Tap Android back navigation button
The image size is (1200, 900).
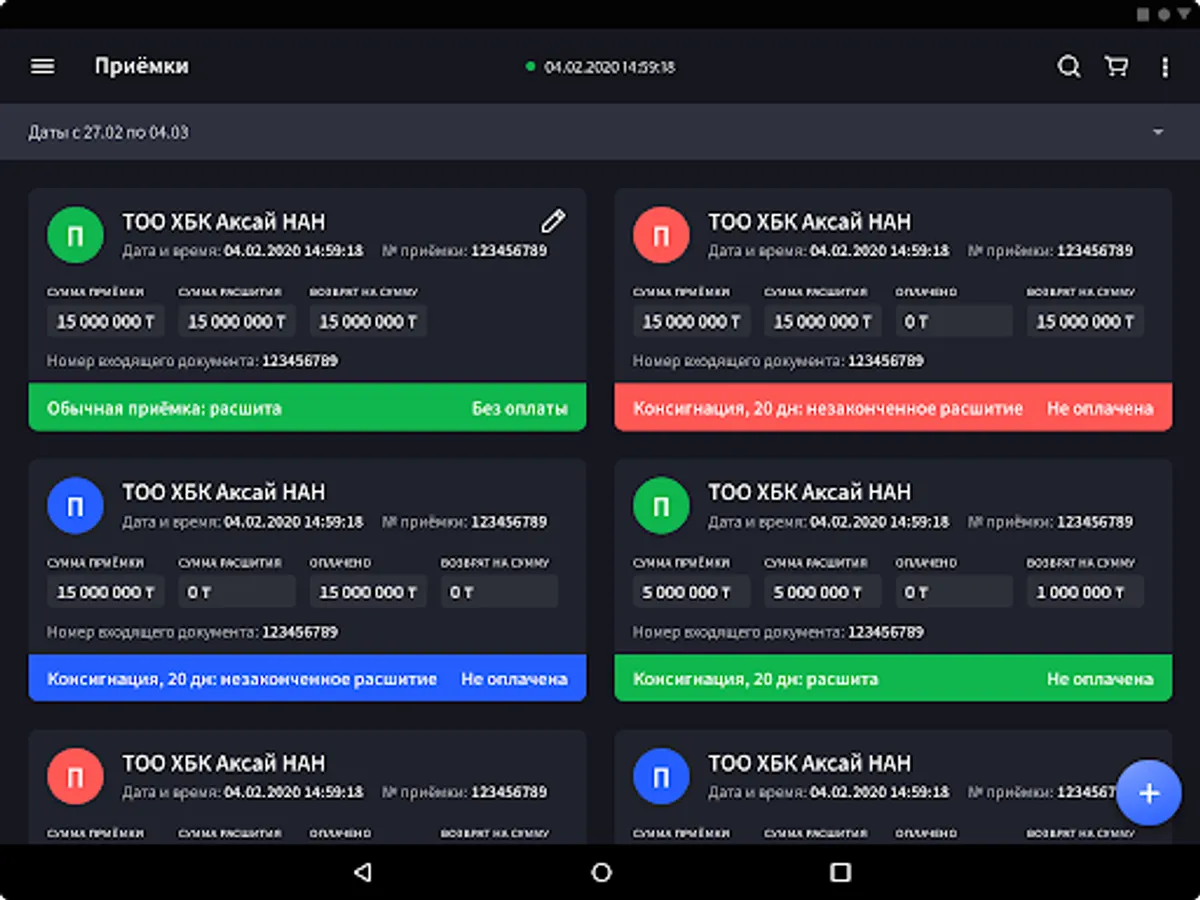(x=362, y=872)
